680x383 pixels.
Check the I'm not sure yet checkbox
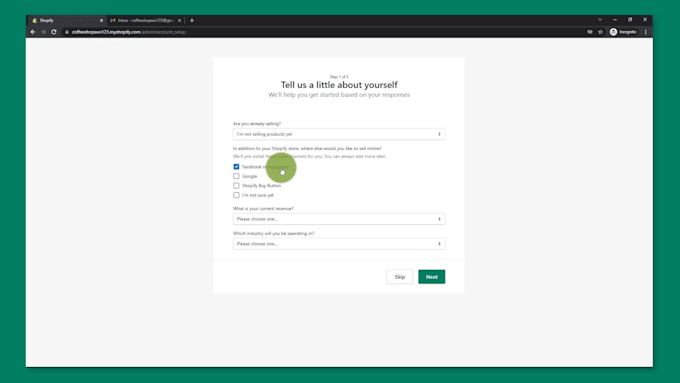(x=236, y=195)
